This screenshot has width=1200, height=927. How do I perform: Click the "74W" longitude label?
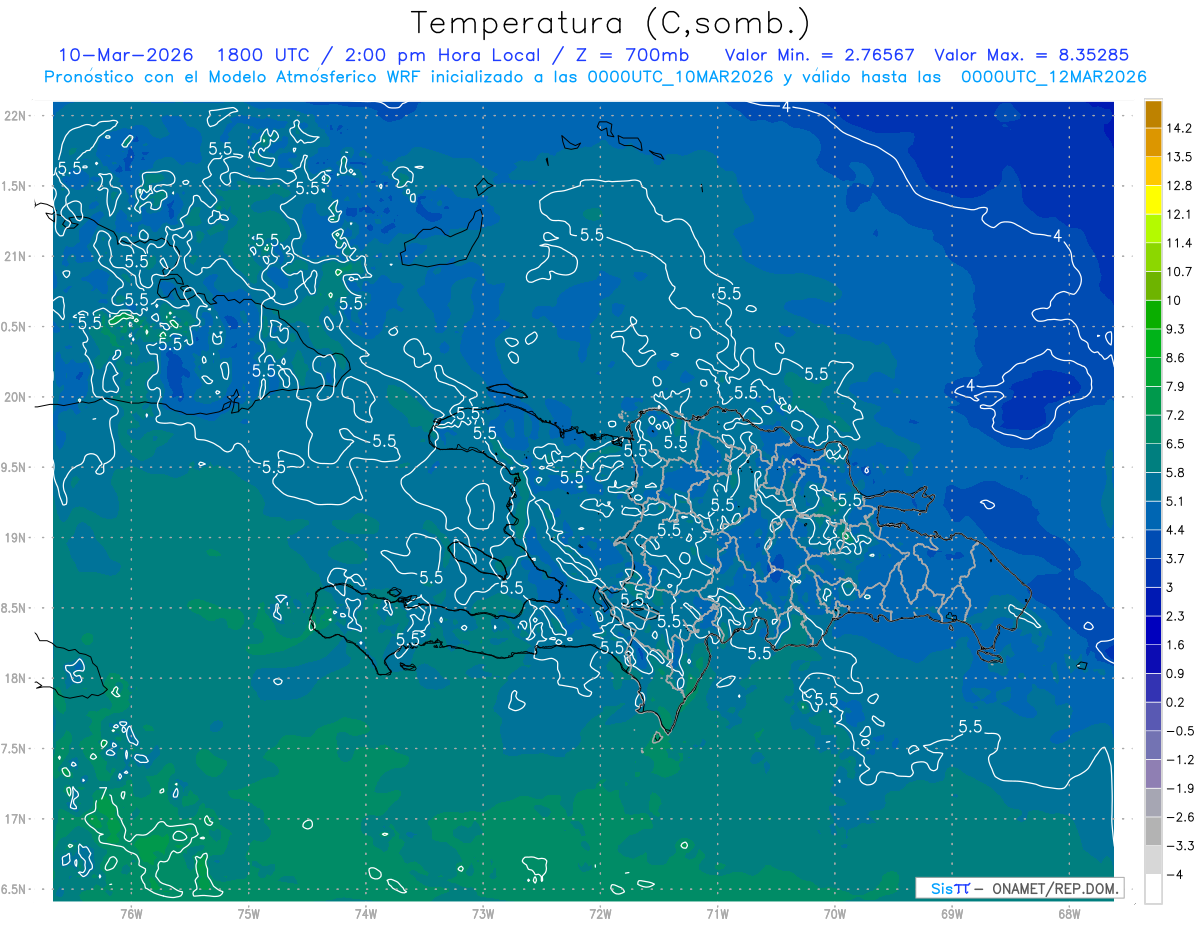click(366, 913)
